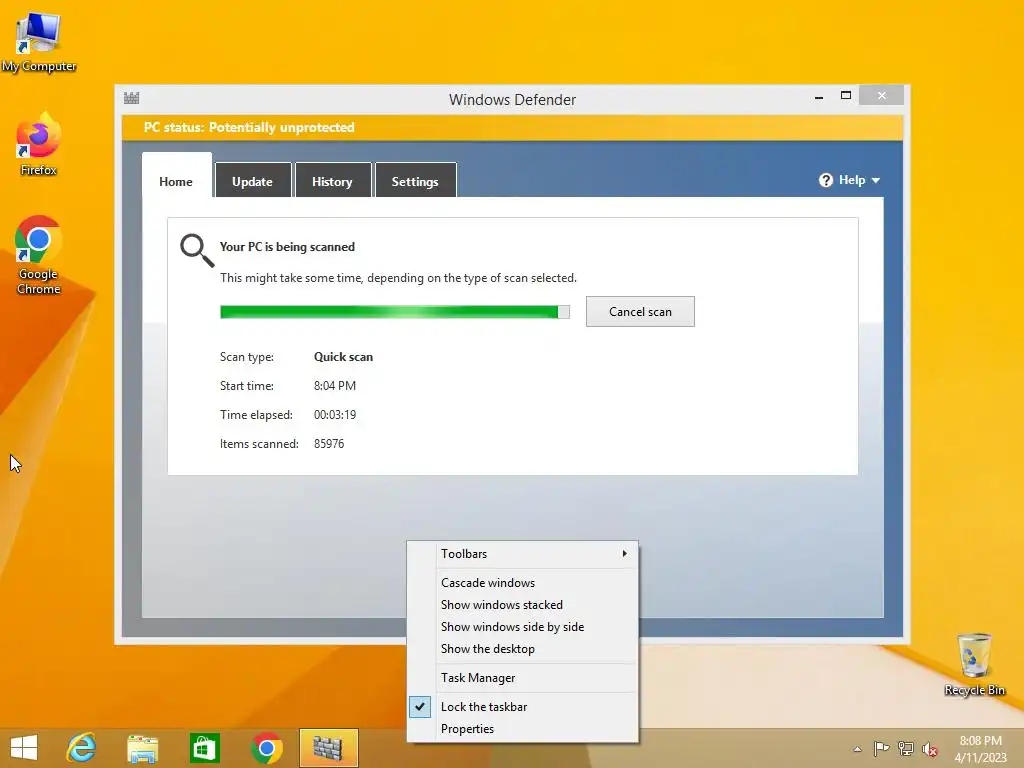
Task: Click the magnifying glass scan icon
Action: 197,250
